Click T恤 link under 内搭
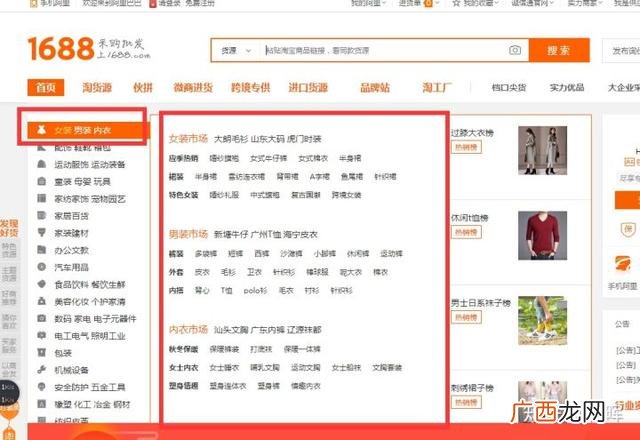The height and width of the screenshot is (440, 640). 226,291
